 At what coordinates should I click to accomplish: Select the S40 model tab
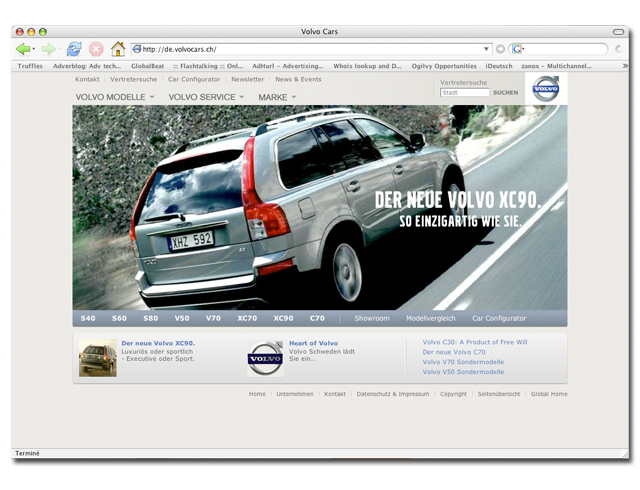coord(88,318)
